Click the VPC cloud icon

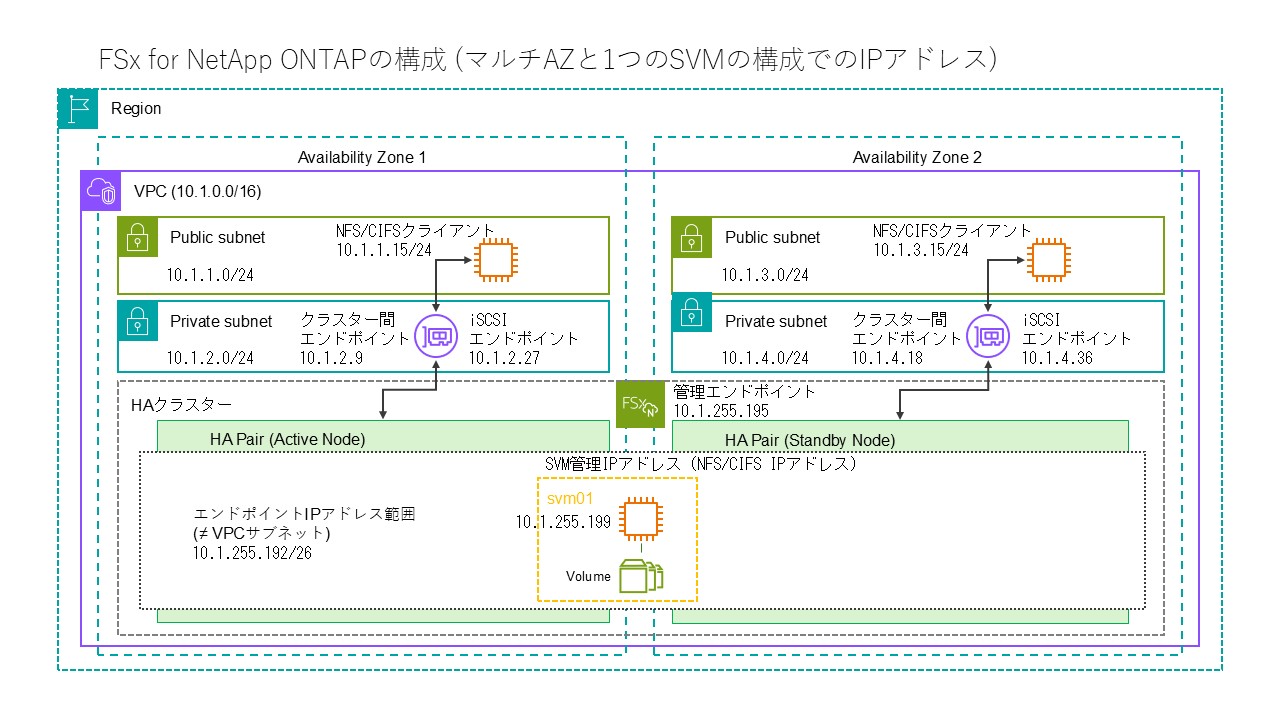tap(100, 190)
